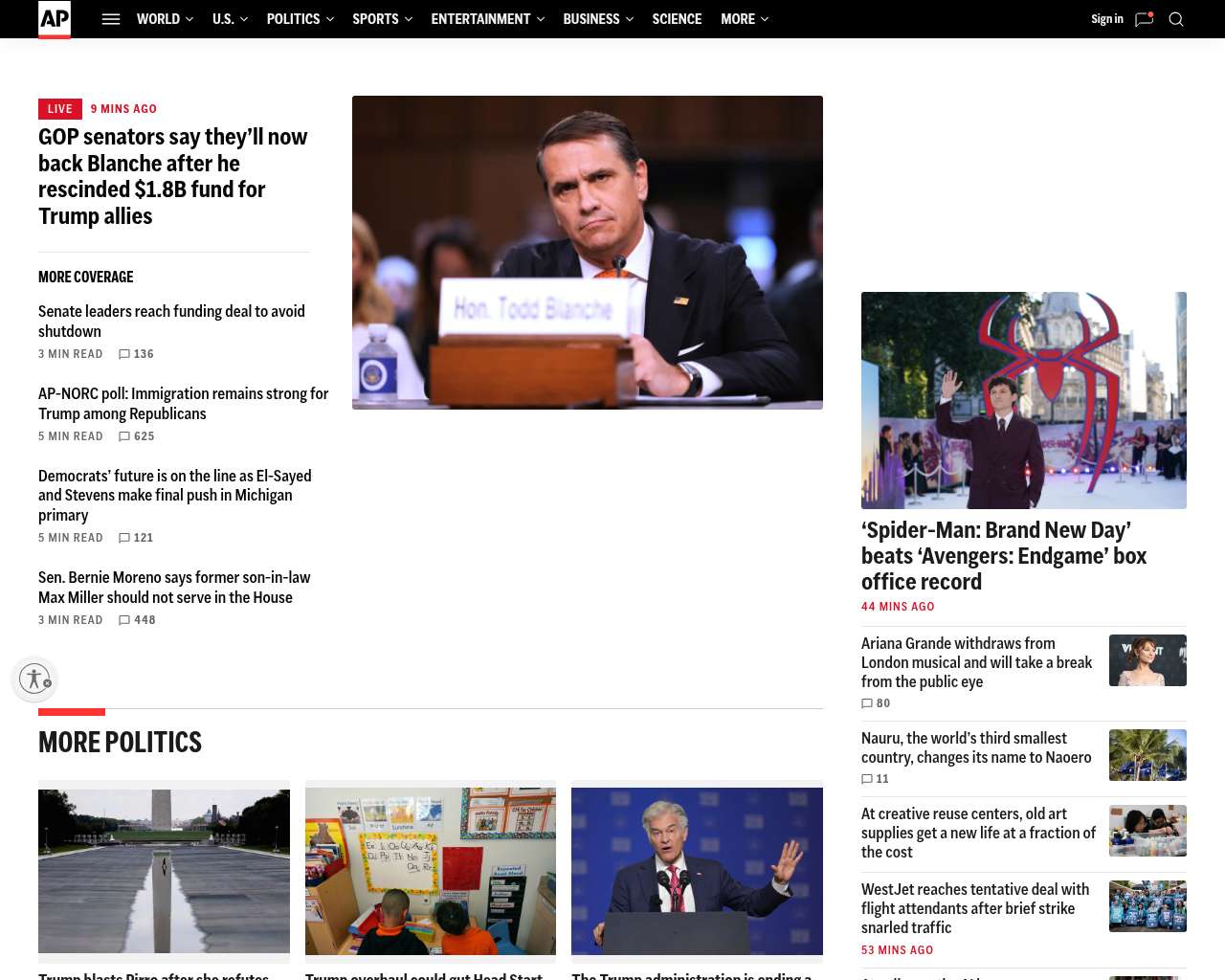The height and width of the screenshot is (980, 1225).
Task: Open the notifications chat icon
Action: 1144,19
